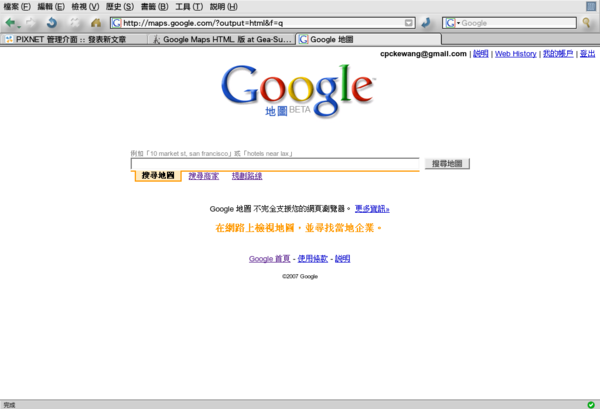This screenshot has width=600, height=409.
Task: Open the 搜尋商家 link
Action: [204, 176]
